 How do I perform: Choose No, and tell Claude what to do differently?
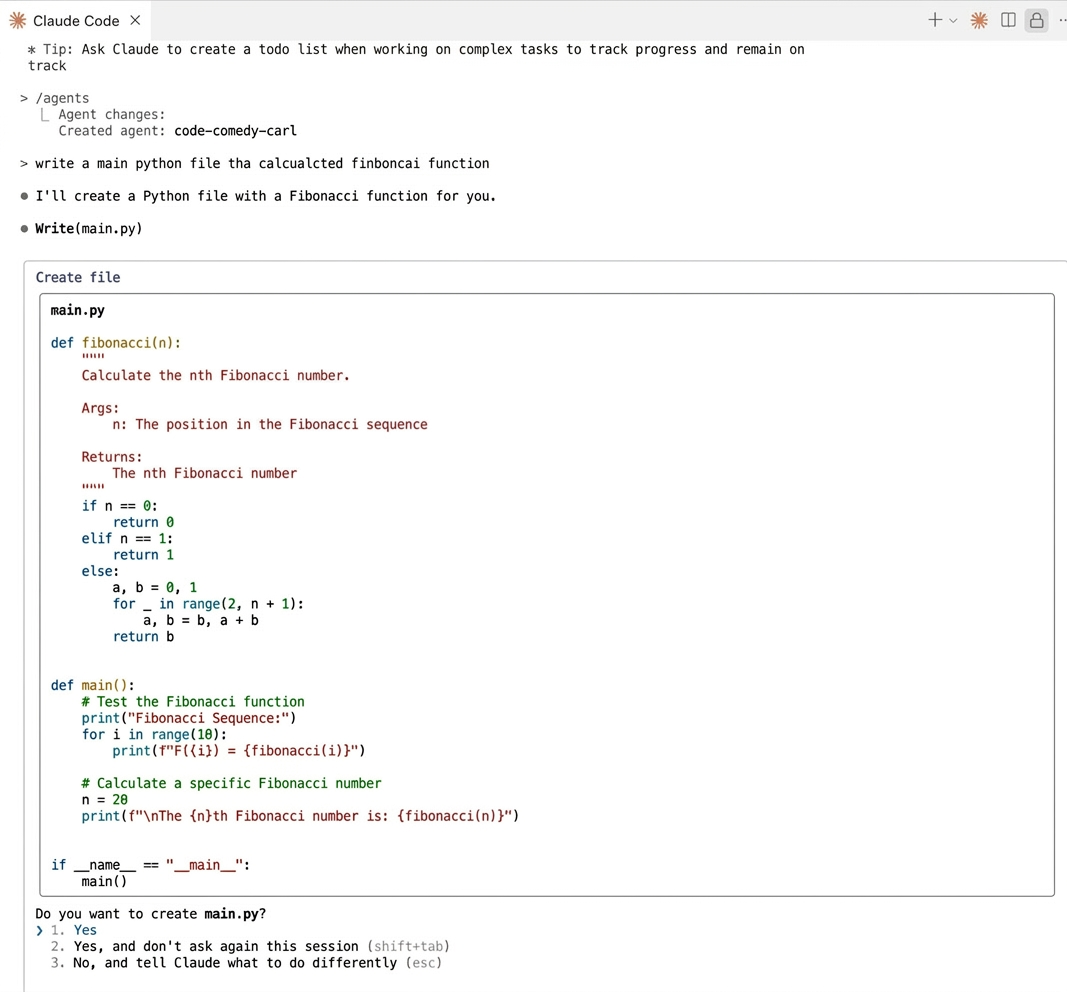pyautogui.click(x=246, y=963)
